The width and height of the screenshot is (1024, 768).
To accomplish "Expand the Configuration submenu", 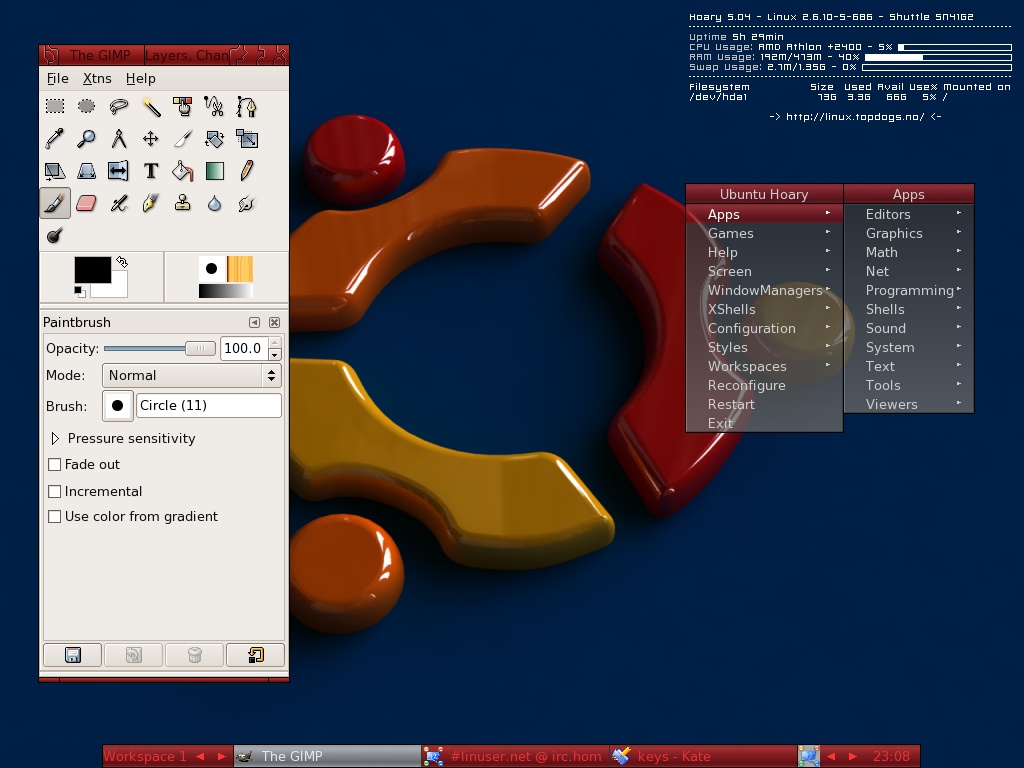I will pyautogui.click(x=764, y=328).
